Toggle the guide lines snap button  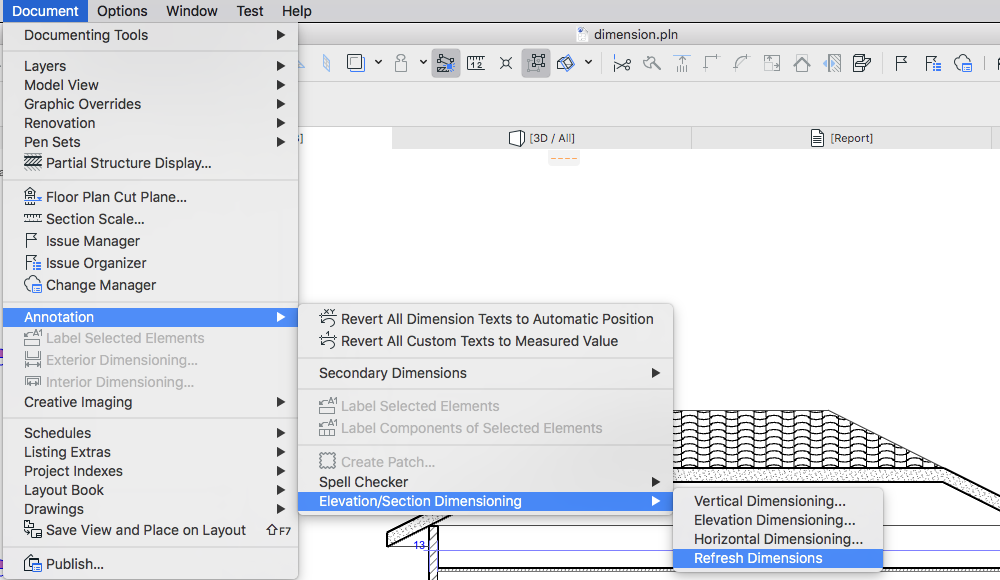[x=446, y=63]
